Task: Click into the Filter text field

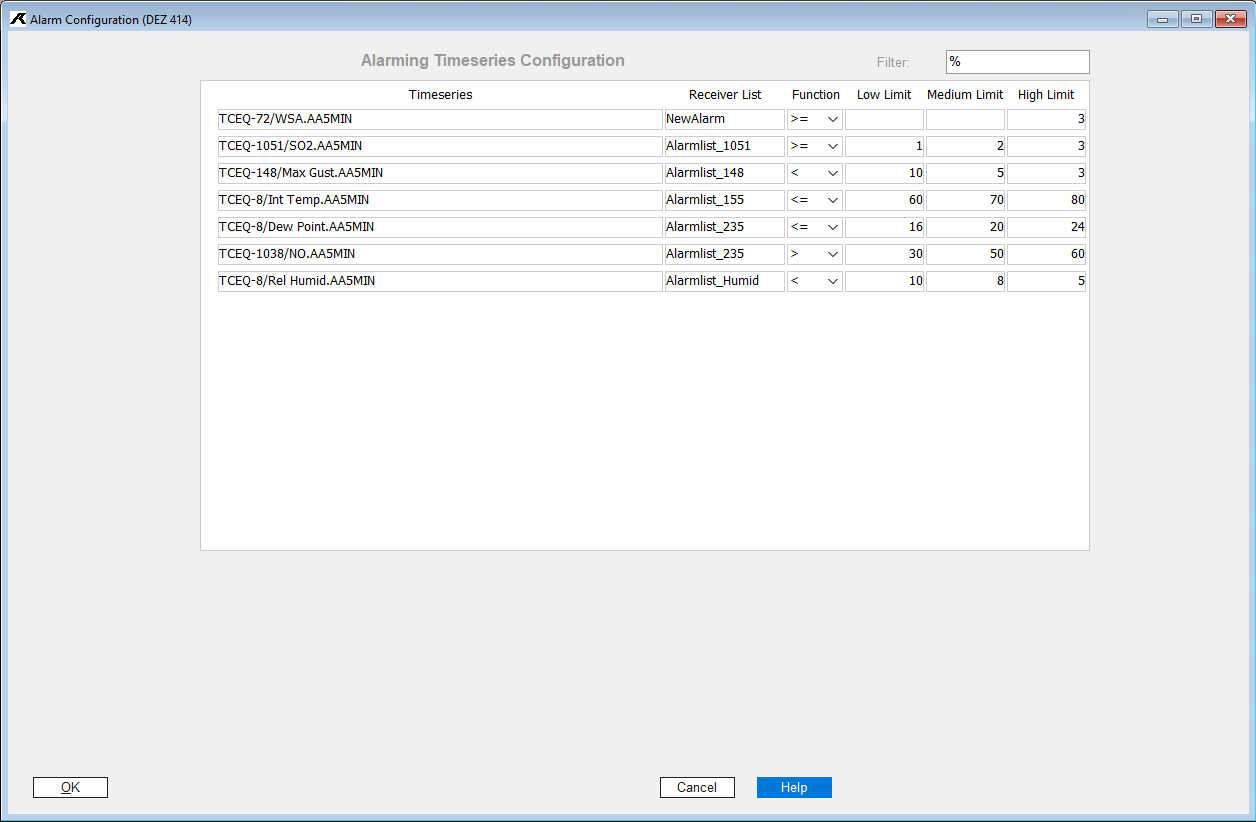Action: (1017, 62)
